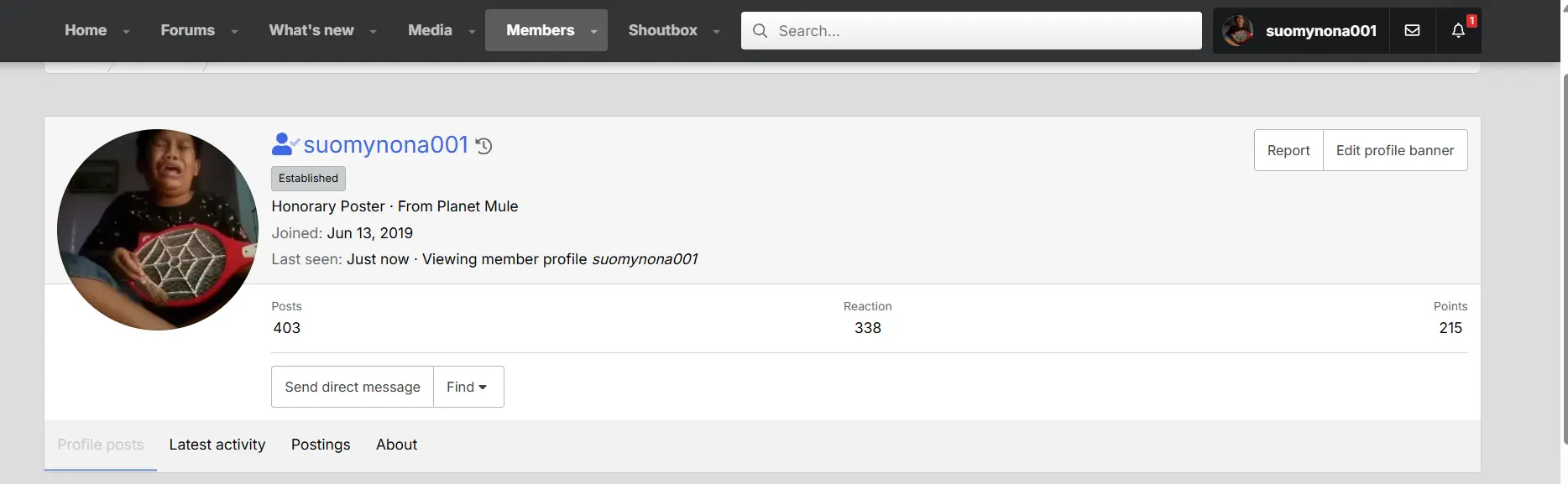Expand the Media dropdown arrow
The width and height of the screenshot is (1568, 484).
click(472, 31)
